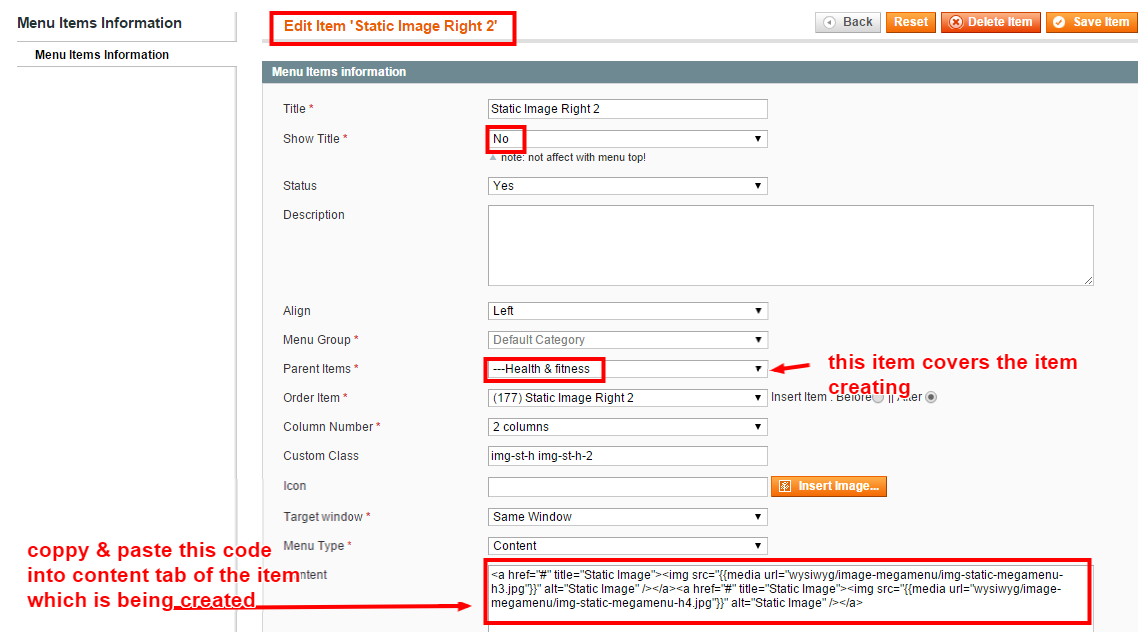This screenshot has width=1138, height=632.
Task: Open the Parent Items dropdown
Action: [x=628, y=369]
